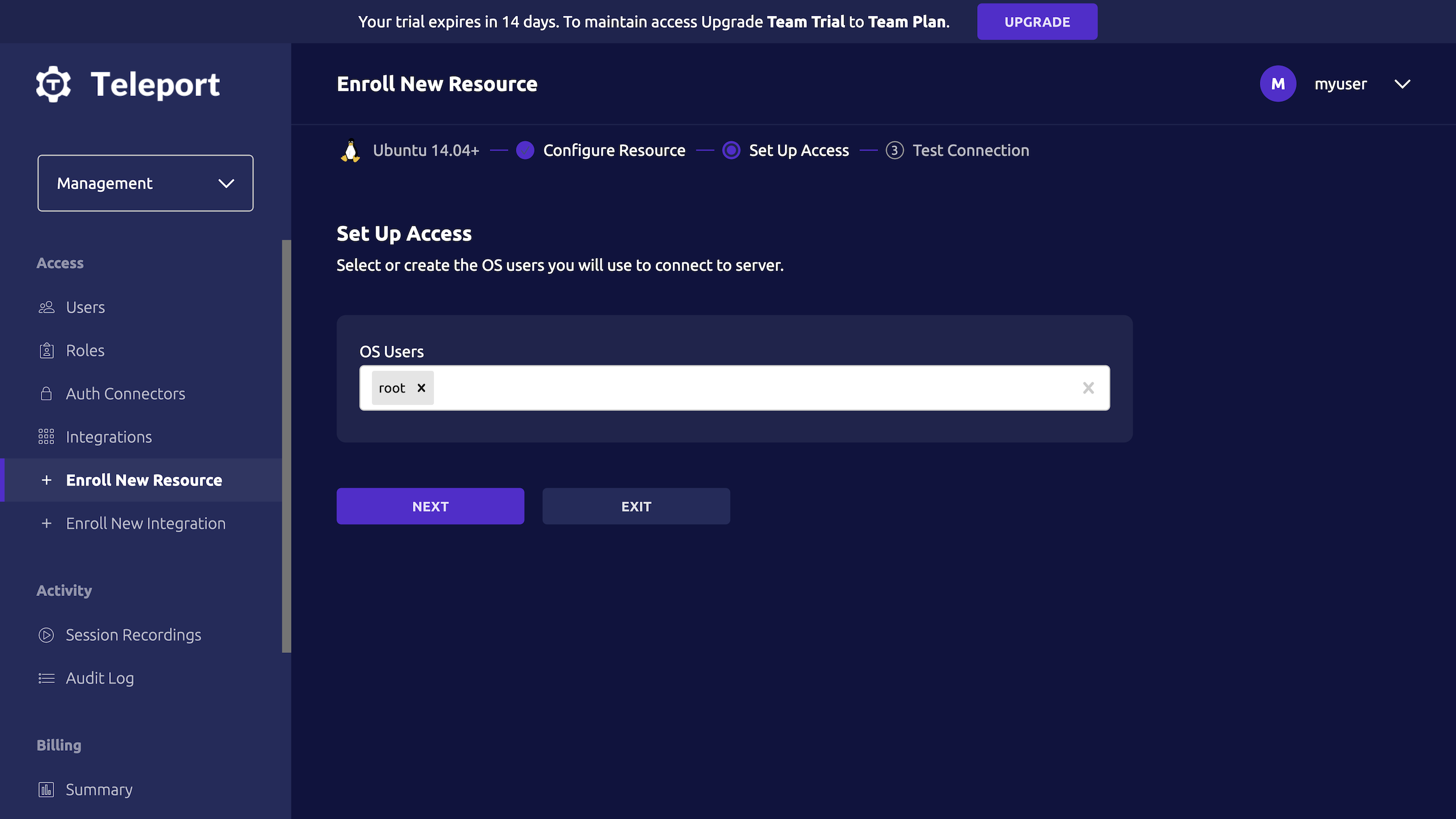Click UPGRADE trial plan button
This screenshot has height=819, width=1456.
1037,21
